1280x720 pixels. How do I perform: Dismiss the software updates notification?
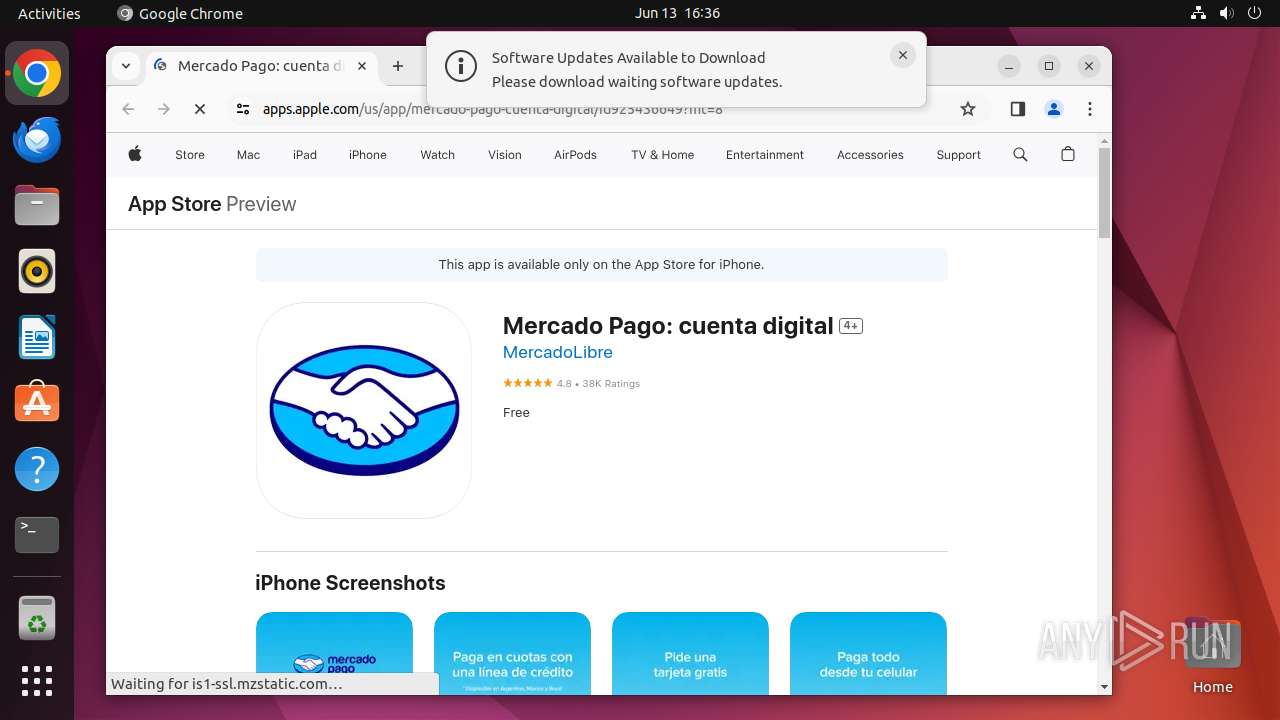coord(903,56)
